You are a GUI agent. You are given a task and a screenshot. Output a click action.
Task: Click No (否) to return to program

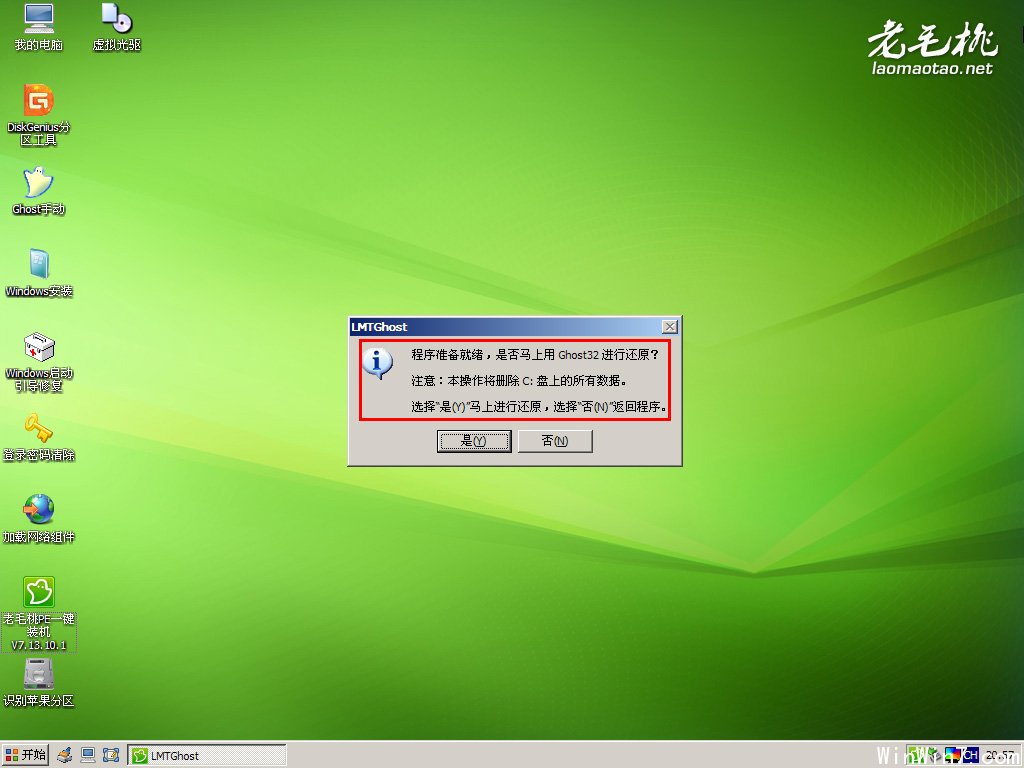tap(555, 441)
